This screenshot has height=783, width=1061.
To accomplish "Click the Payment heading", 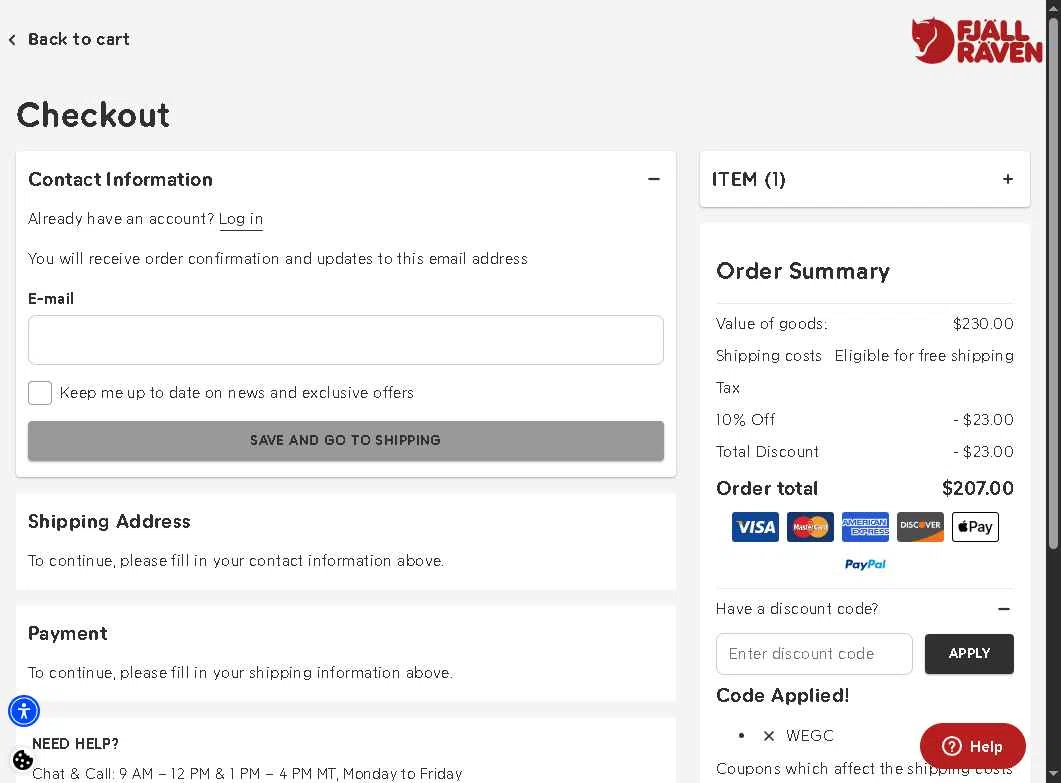I will [68, 633].
